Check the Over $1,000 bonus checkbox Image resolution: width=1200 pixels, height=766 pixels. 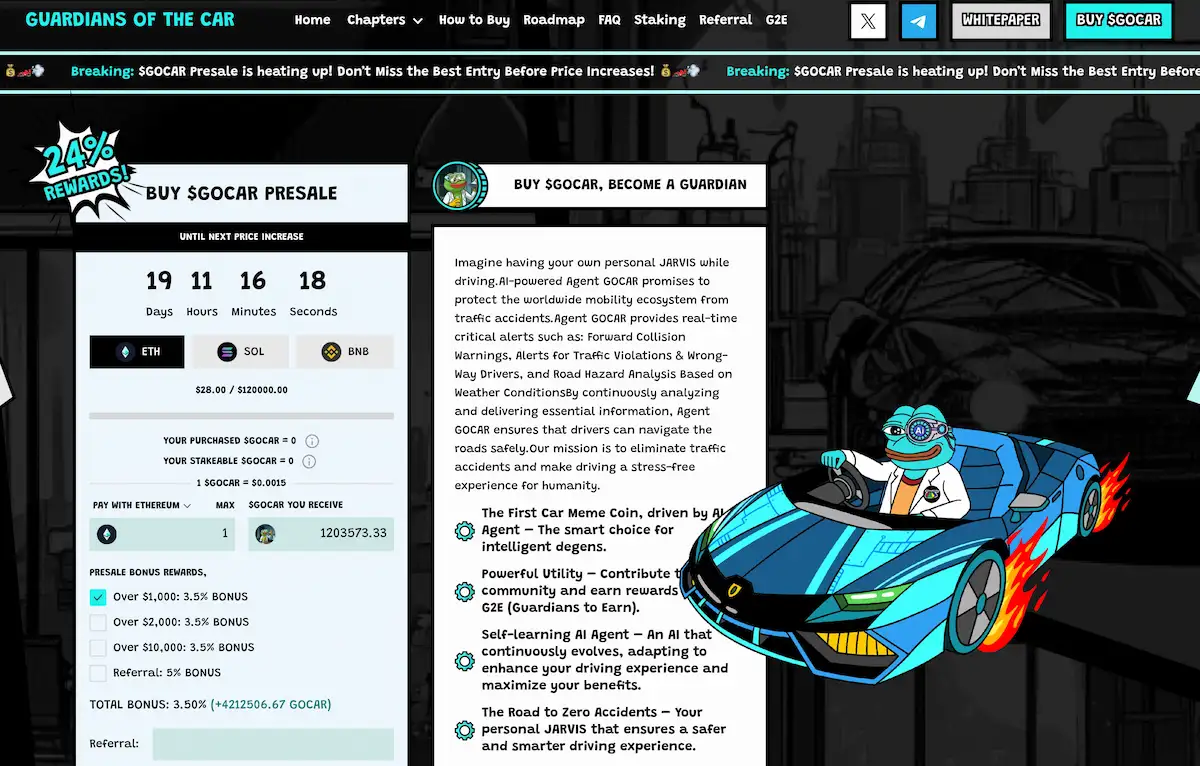click(x=98, y=597)
